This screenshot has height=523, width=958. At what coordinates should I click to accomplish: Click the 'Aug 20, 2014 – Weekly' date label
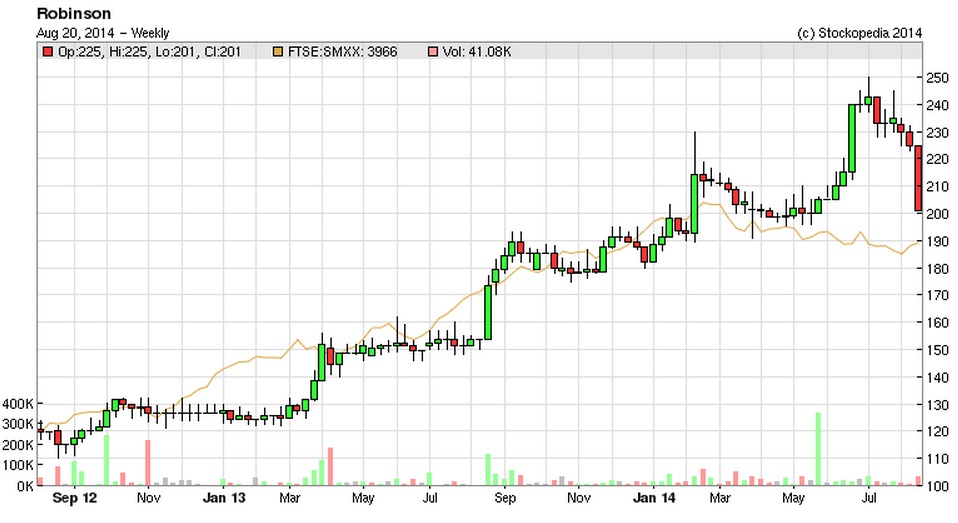[103, 33]
